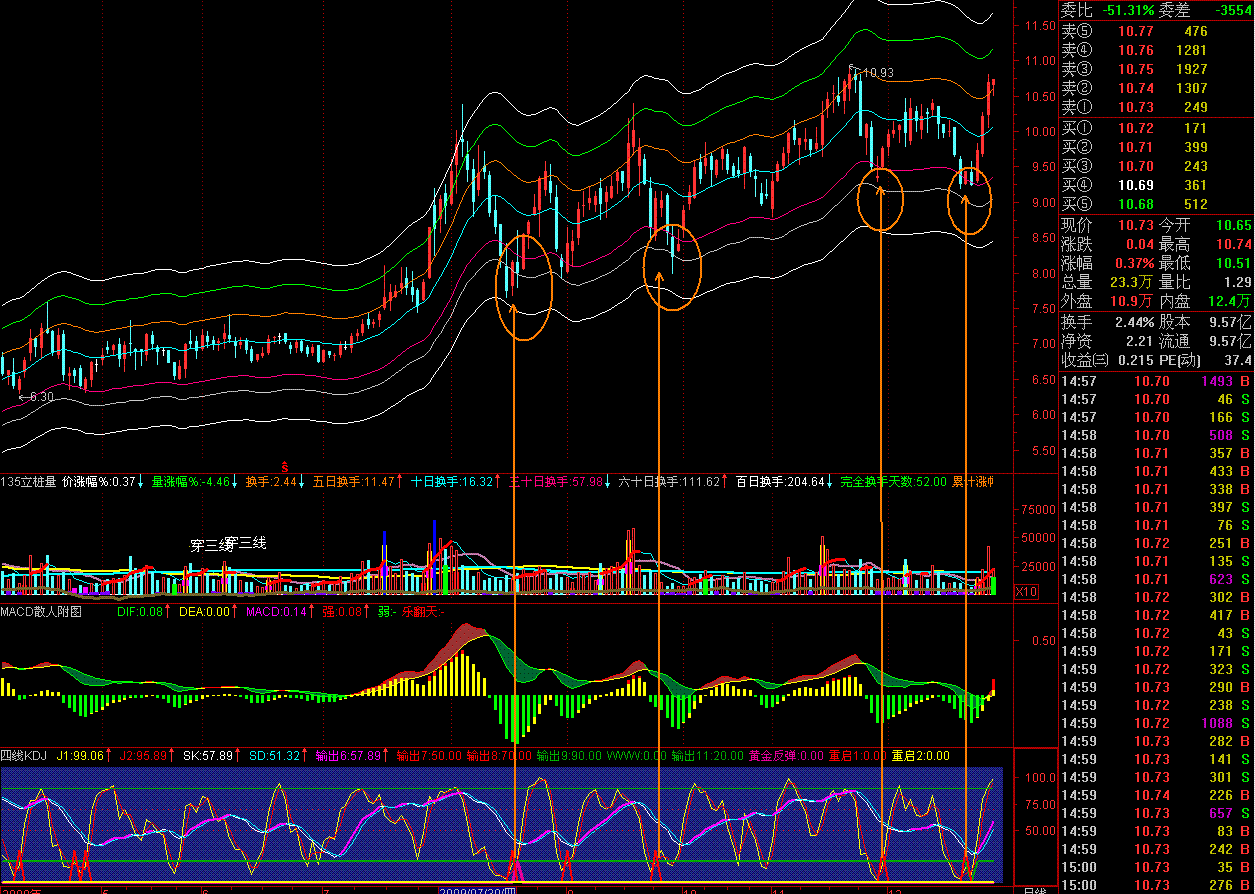Click the 卖⑤ ask row at 10.77
1255x894 pixels.
pyautogui.click(x=1156, y=31)
